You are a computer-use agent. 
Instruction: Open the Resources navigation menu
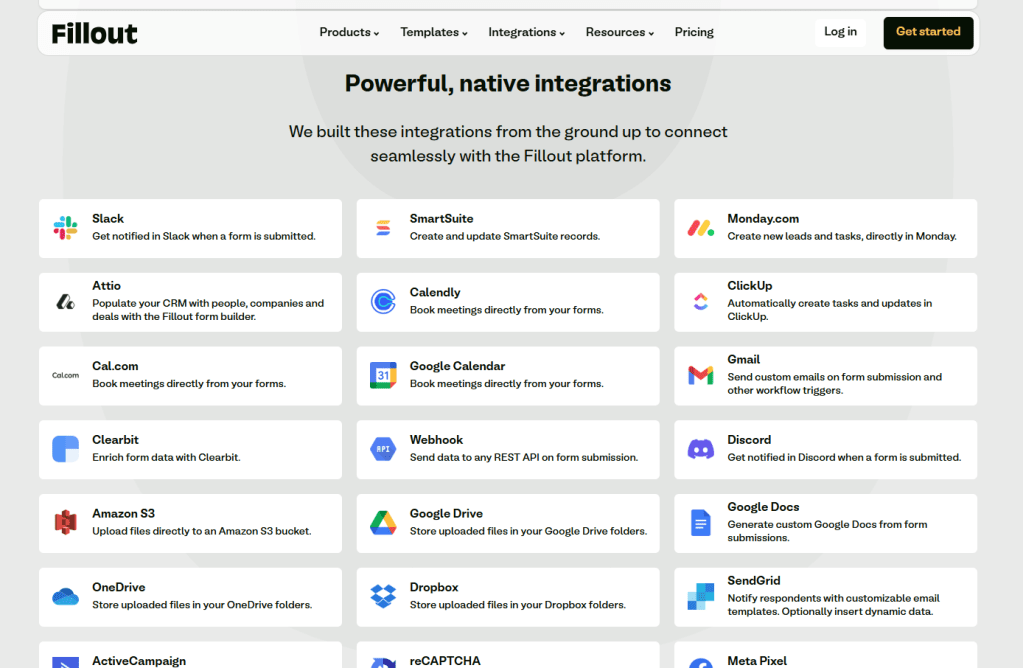click(619, 32)
